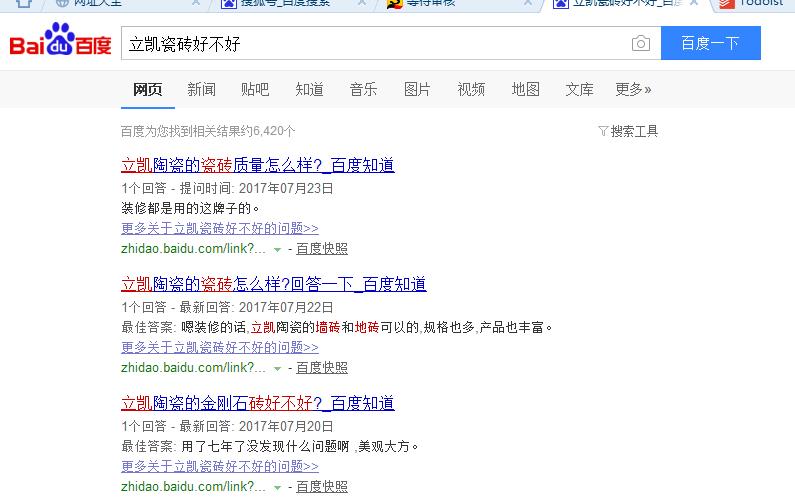The height and width of the screenshot is (503, 795).
Task: Expand URL dropdown arrow of 瓷砖质量怎么样 result
Action: click(277, 249)
